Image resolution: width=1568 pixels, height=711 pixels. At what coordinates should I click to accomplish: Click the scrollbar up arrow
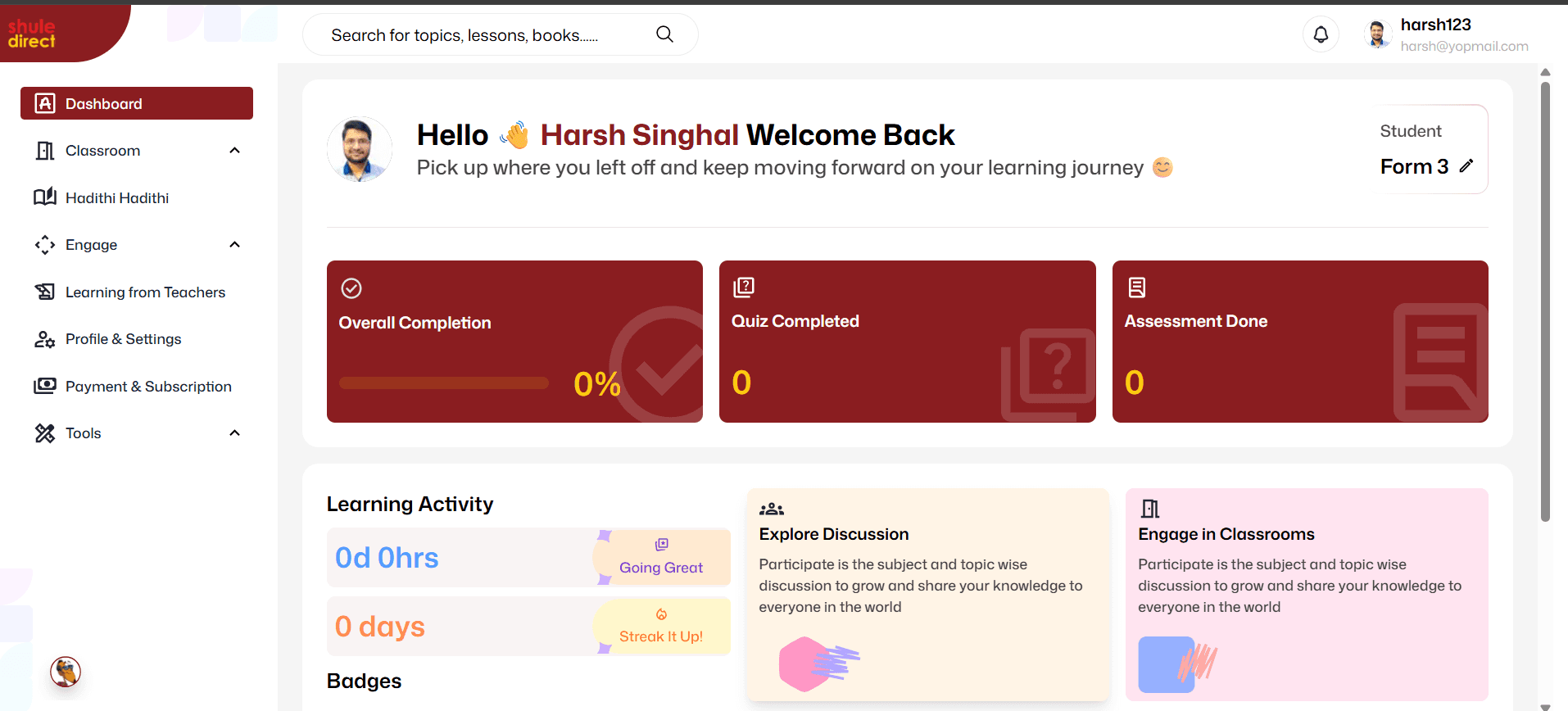tap(1545, 72)
